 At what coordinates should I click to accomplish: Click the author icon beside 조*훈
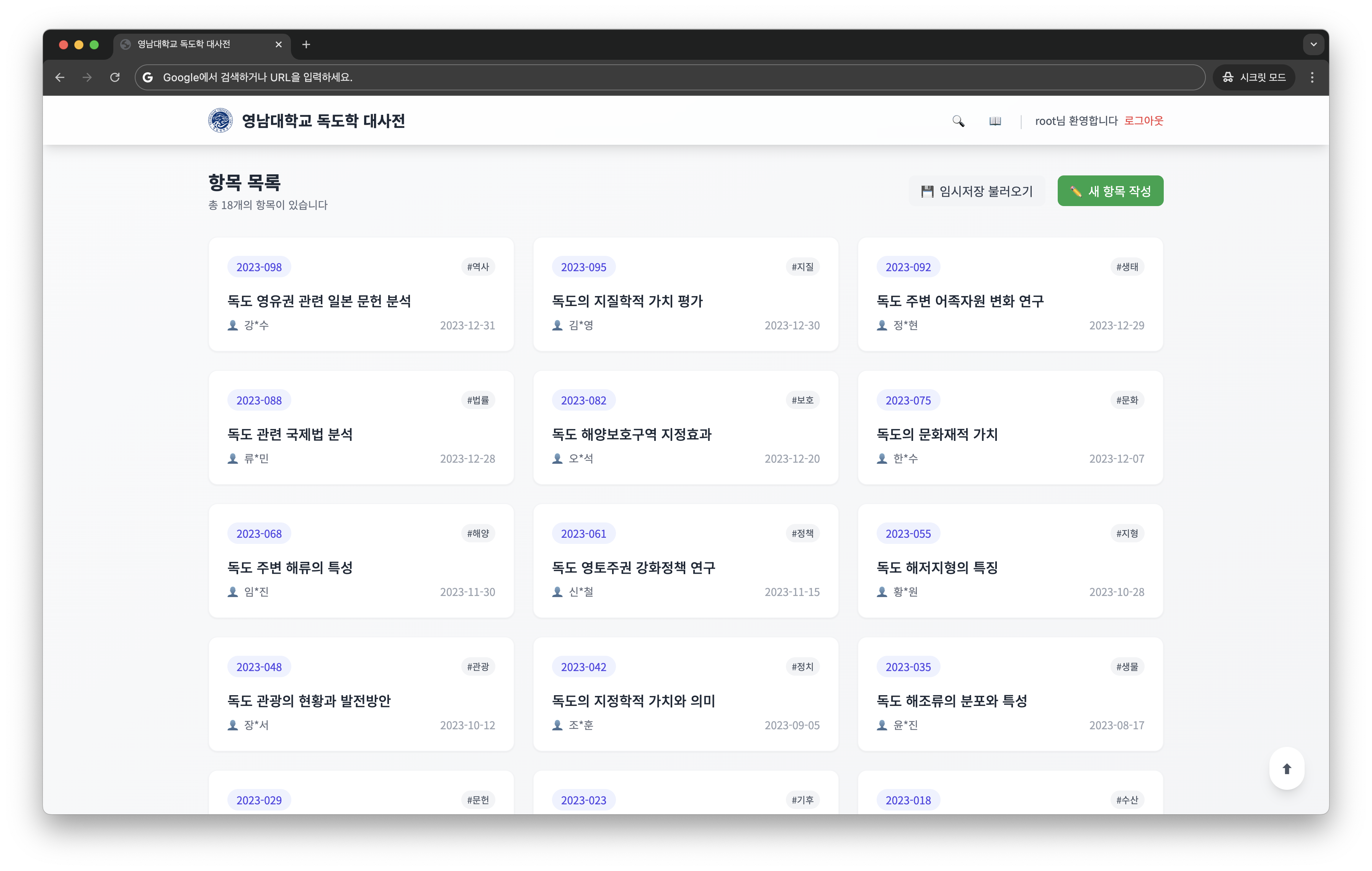tap(557, 726)
